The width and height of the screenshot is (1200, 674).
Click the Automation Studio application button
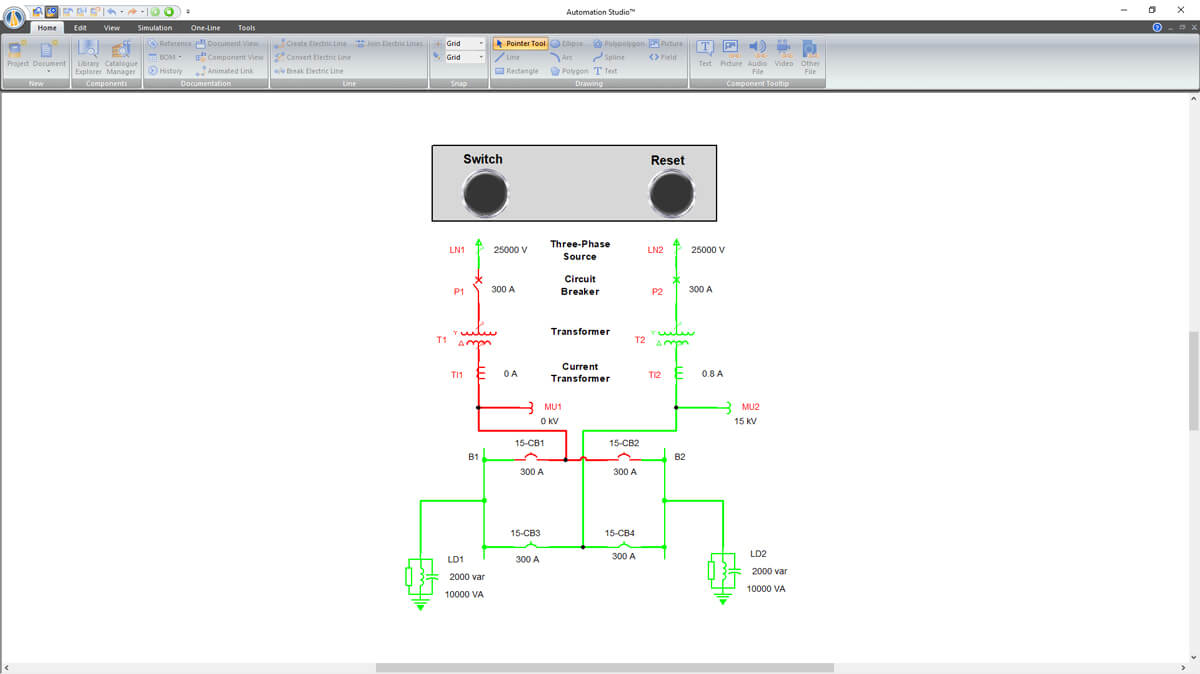(x=14, y=17)
